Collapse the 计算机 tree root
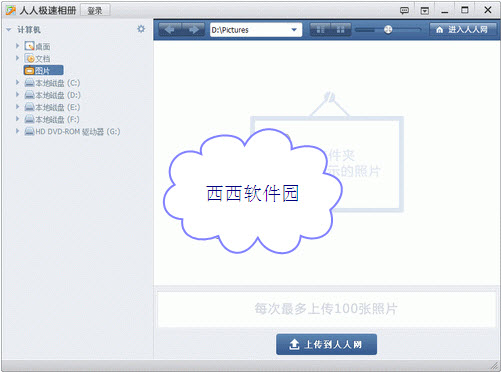Screen dimensions: 501x372 9,30
